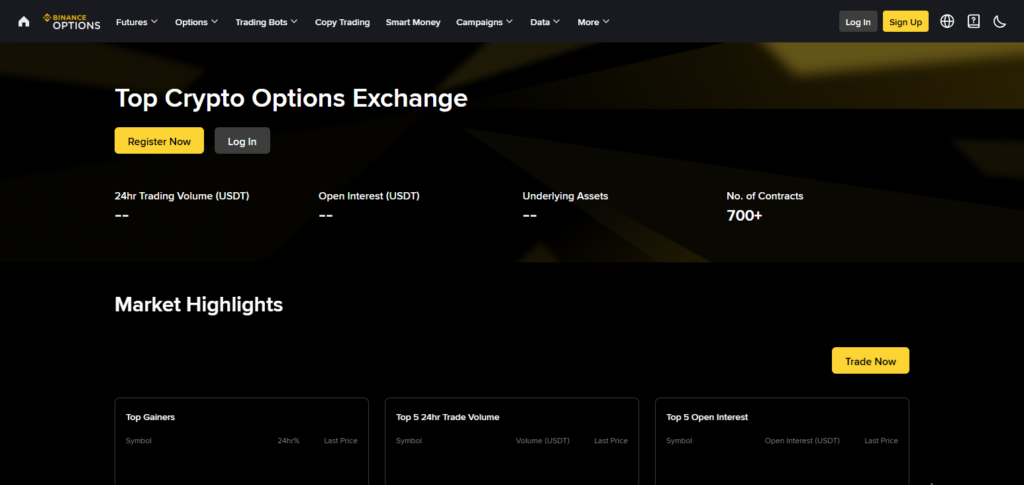This screenshot has width=1024, height=485.
Task: Click the Top Crypto Options Exchange heading
Action: tap(291, 99)
